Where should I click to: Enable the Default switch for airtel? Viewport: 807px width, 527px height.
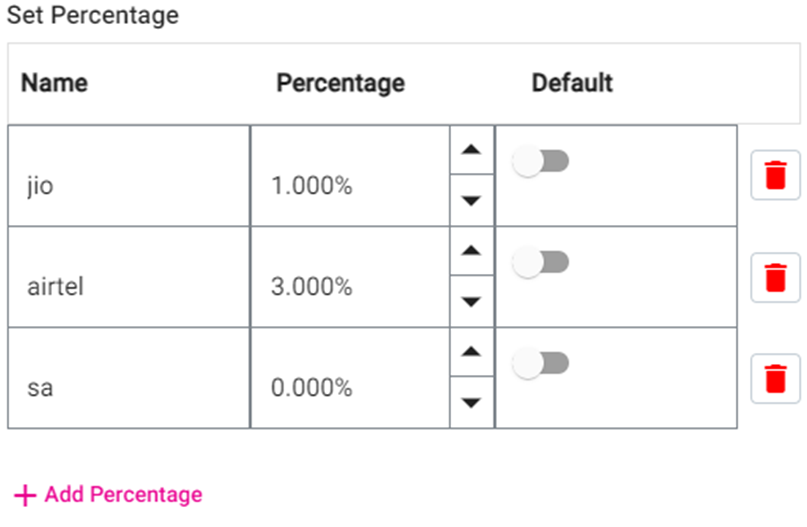click(540, 263)
